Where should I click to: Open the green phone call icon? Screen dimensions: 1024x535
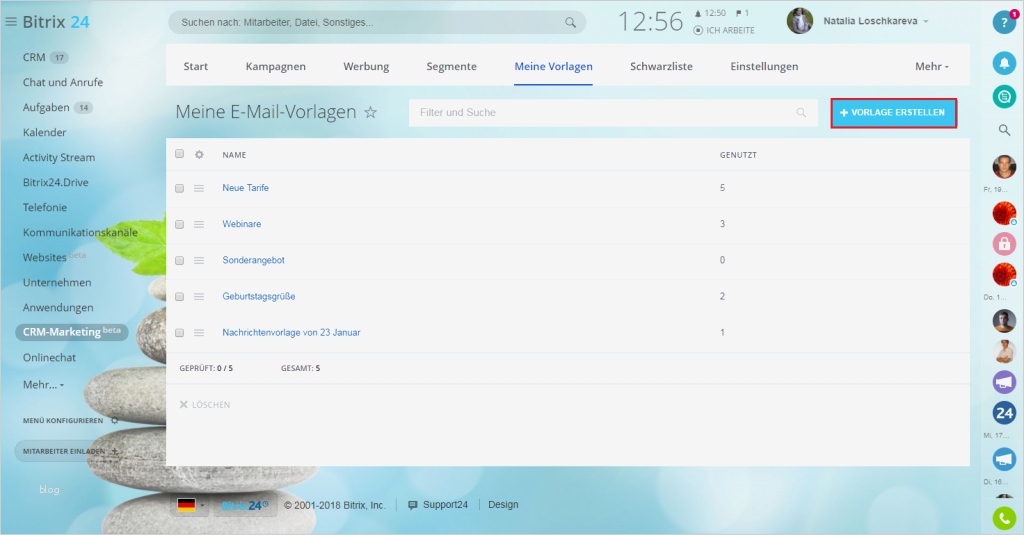coord(1004,519)
